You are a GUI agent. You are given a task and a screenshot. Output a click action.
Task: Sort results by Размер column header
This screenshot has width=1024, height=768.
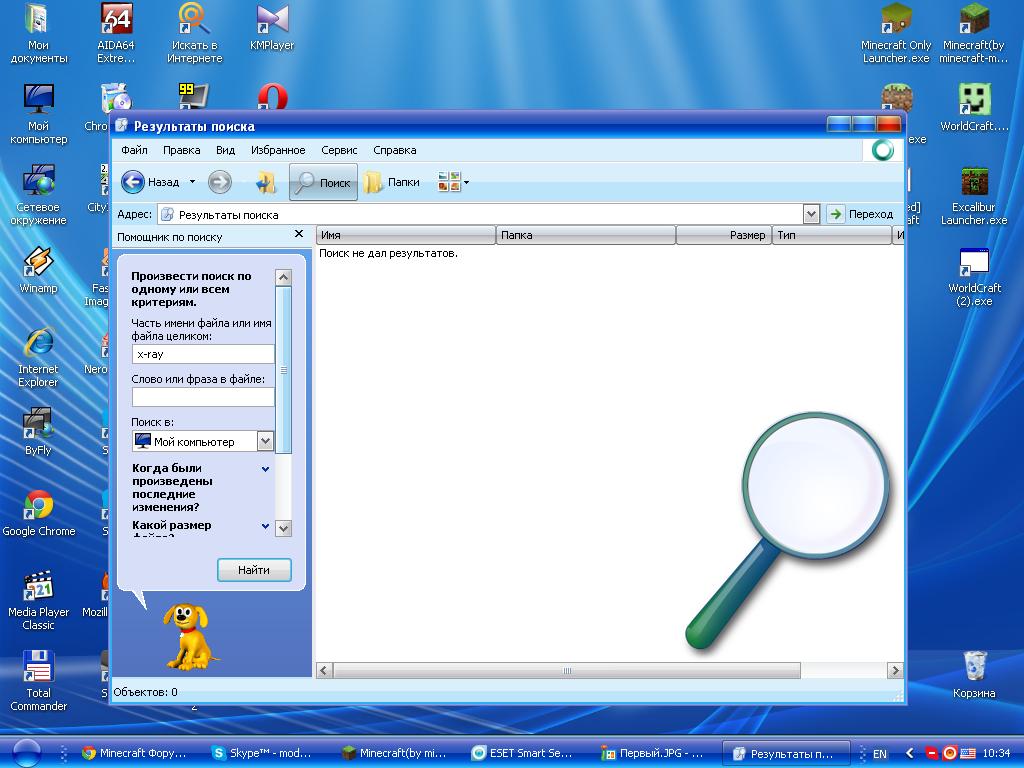coord(724,235)
